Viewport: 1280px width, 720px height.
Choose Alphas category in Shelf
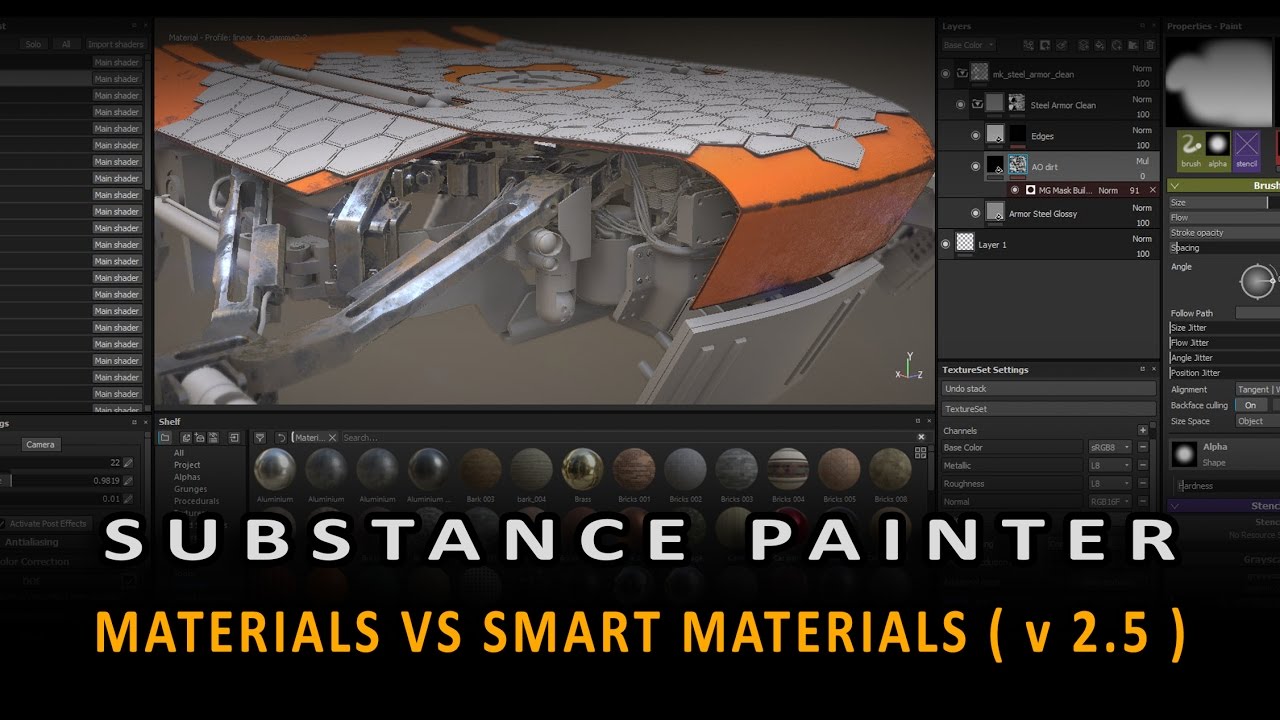tap(187, 477)
